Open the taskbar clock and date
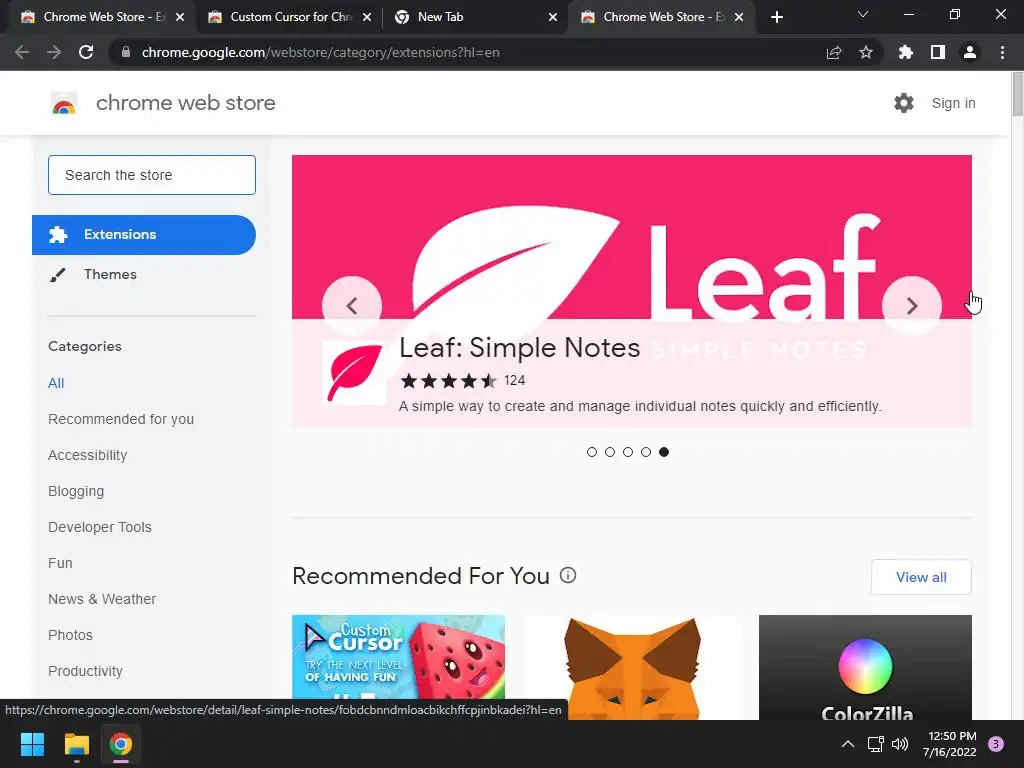The image size is (1024, 768). pos(949,744)
